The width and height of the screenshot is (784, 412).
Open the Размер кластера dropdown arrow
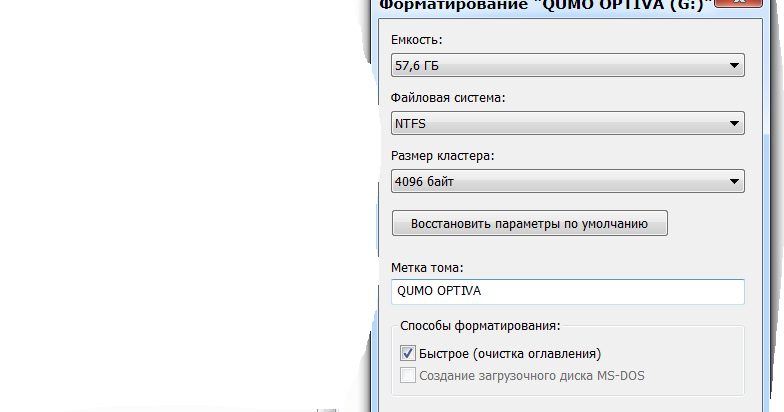pos(734,182)
